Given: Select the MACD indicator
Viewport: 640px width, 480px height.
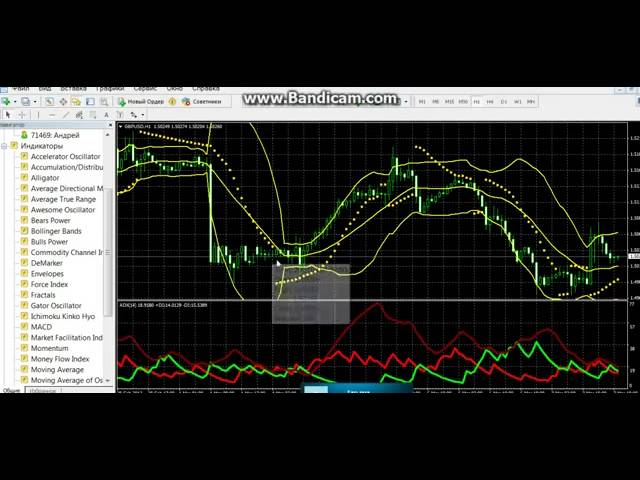Looking at the screenshot, I should [41, 327].
